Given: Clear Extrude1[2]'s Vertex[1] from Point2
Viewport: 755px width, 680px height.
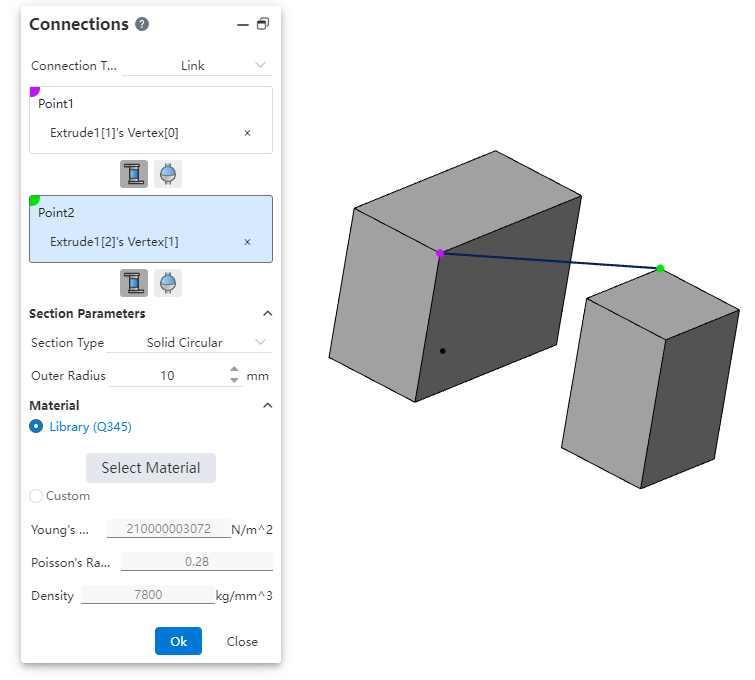Looking at the screenshot, I should tap(248, 242).
